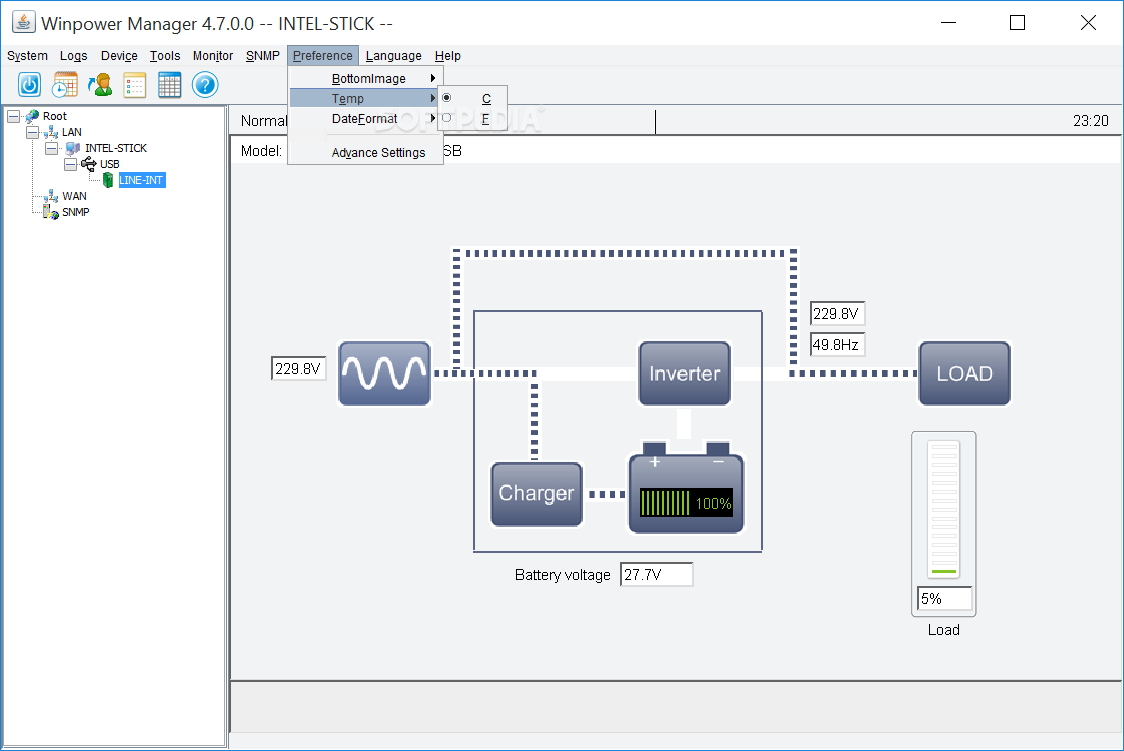Maximize the Winpower Manager window

(x=1017, y=23)
